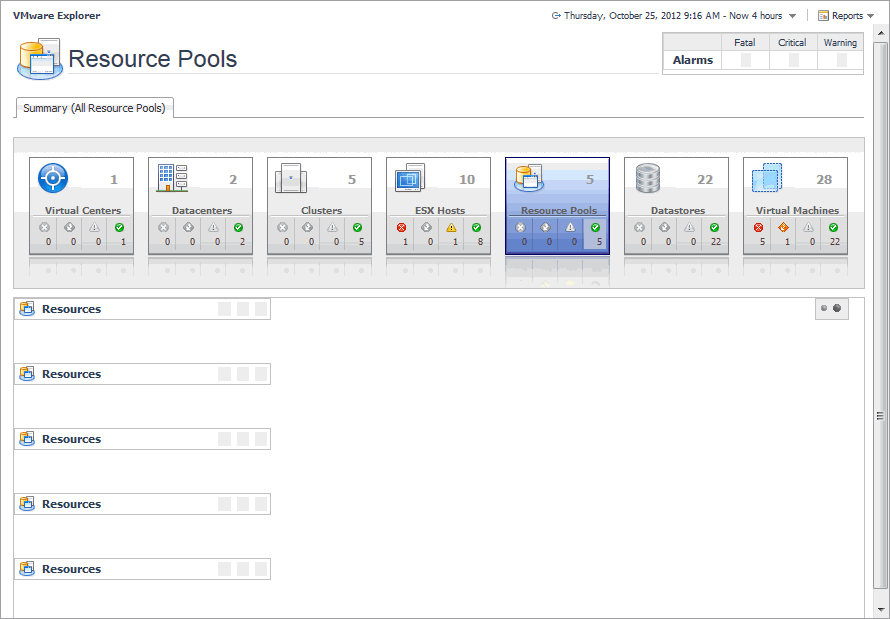
Task: Open the time range dropdown
Action: tap(792, 16)
